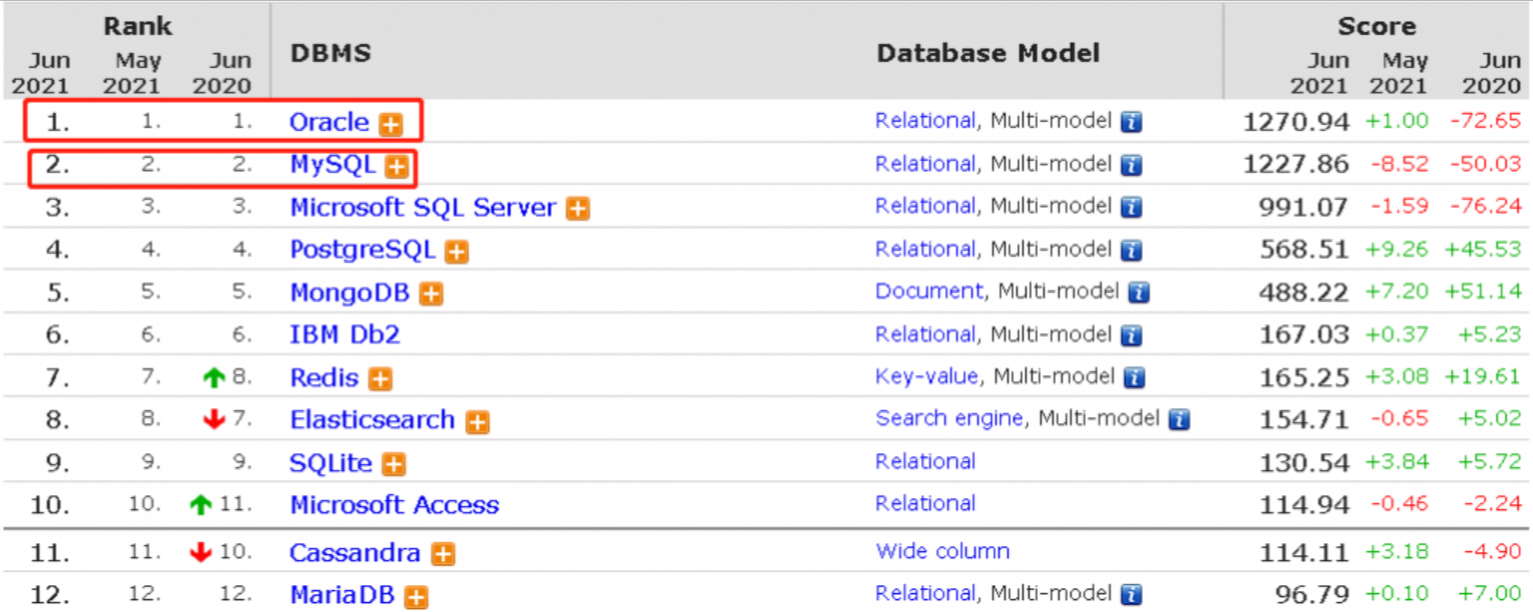Open the IBM Db2 link
Screen dimensions: 1533x612
tap(345, 334)
